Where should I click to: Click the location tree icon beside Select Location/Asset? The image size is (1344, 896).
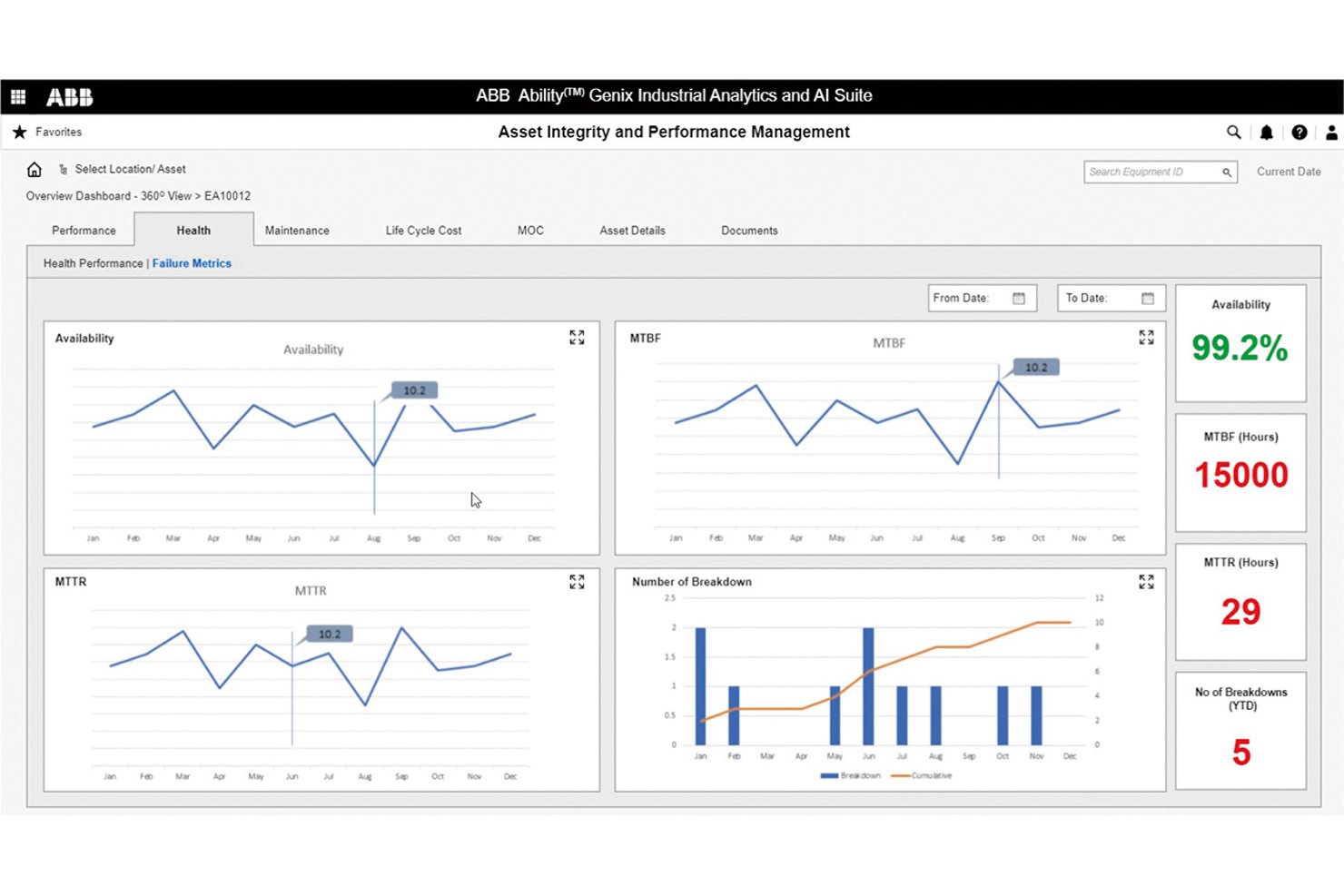(63, 169)
